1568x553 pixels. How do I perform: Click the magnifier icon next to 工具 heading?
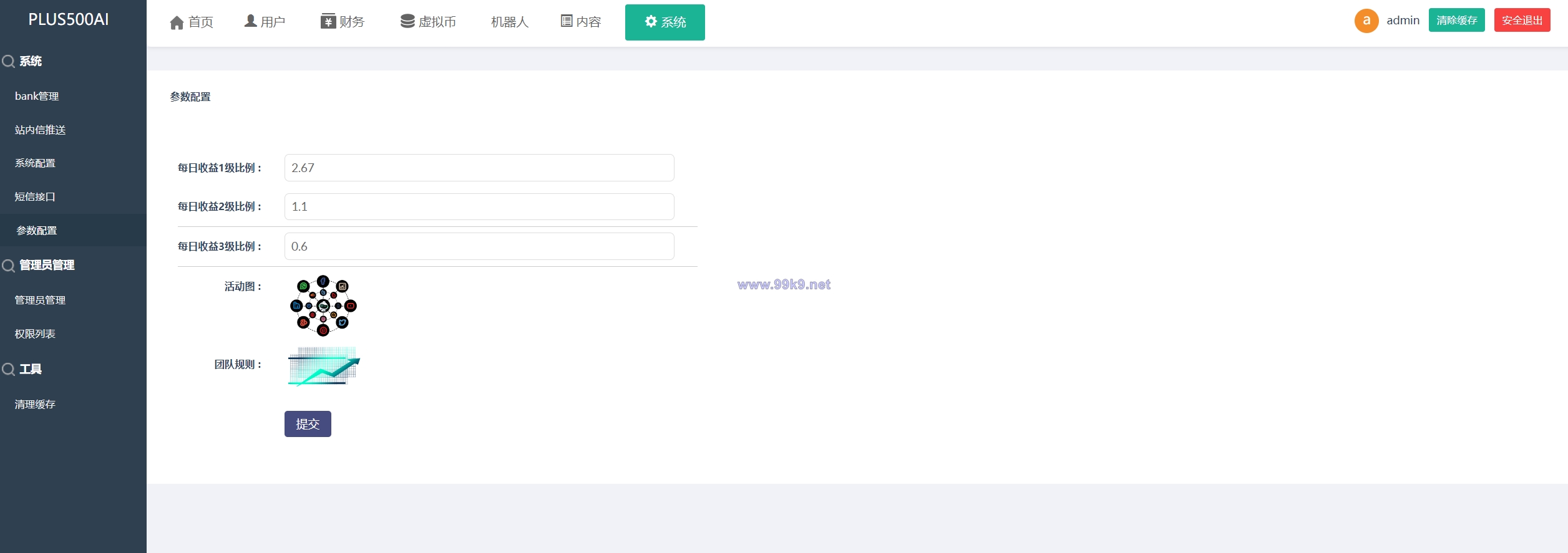[x=9, y=370]
